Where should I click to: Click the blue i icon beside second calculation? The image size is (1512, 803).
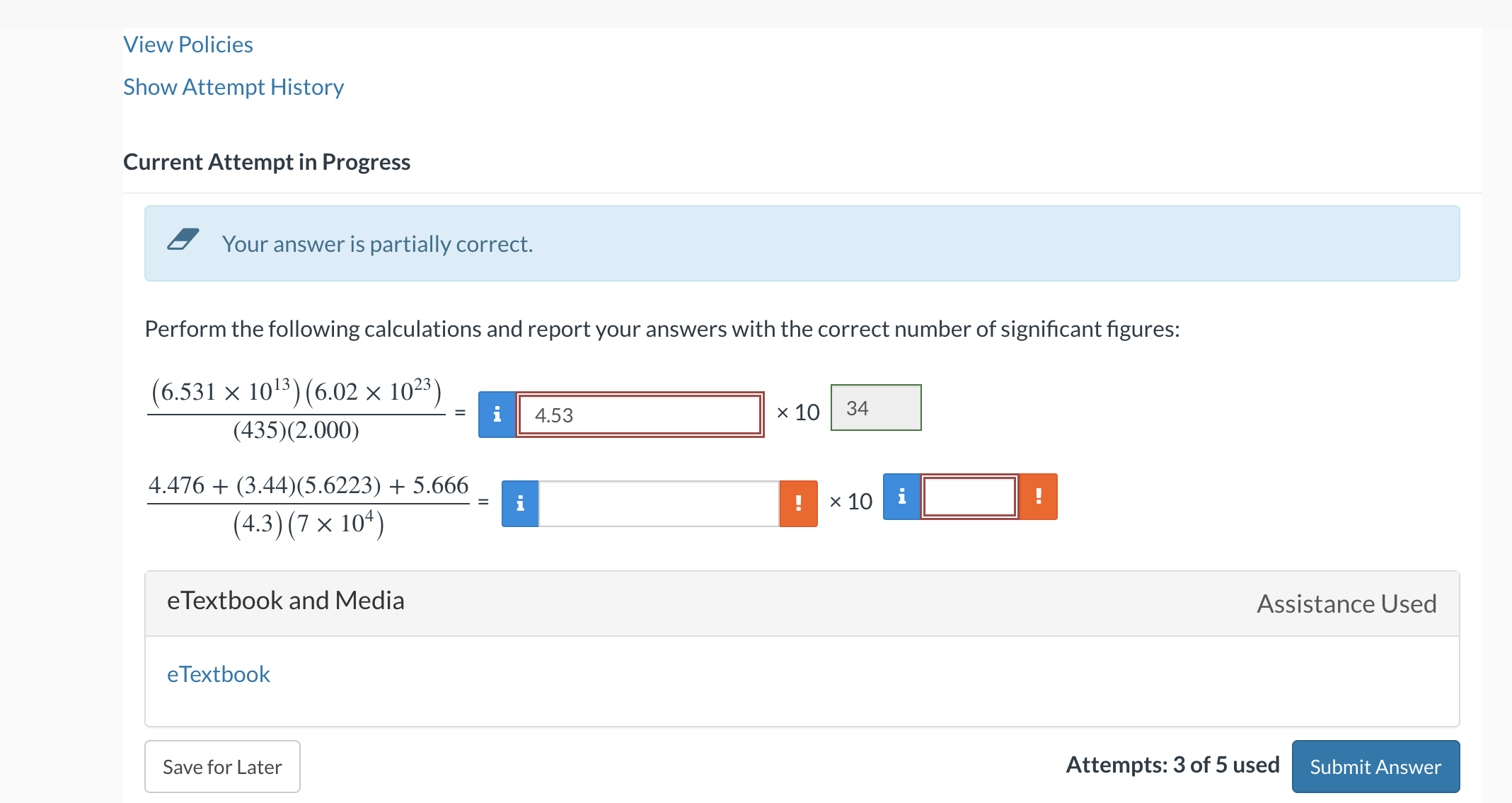click(520, 502)
